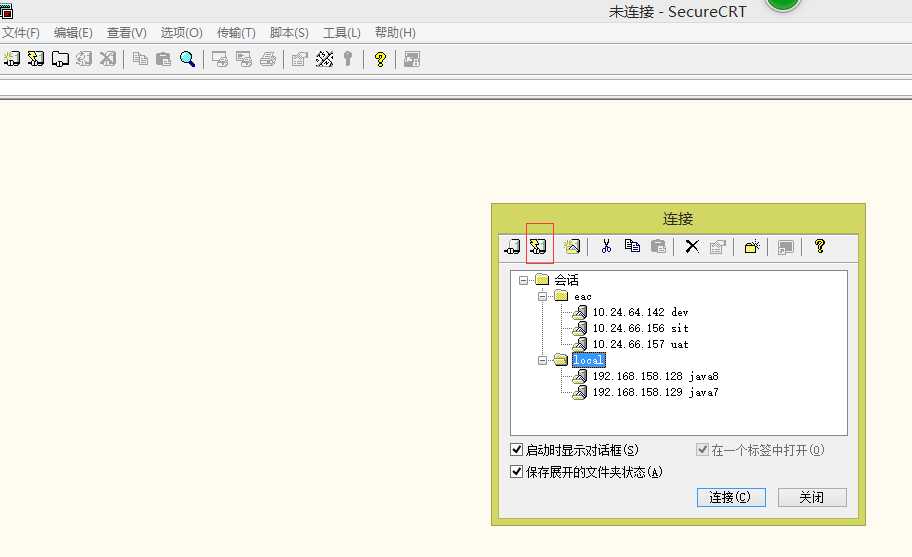Create a new session with dialog toolbar icon
Screen dimensions: 912x557
click(572, 247)
